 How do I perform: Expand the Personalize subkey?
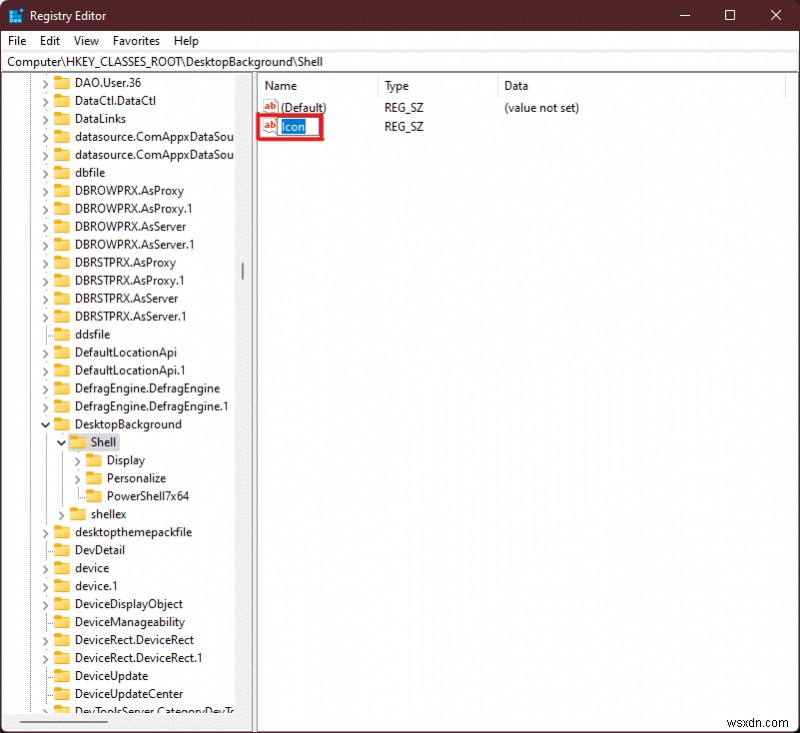coord(76,478)
